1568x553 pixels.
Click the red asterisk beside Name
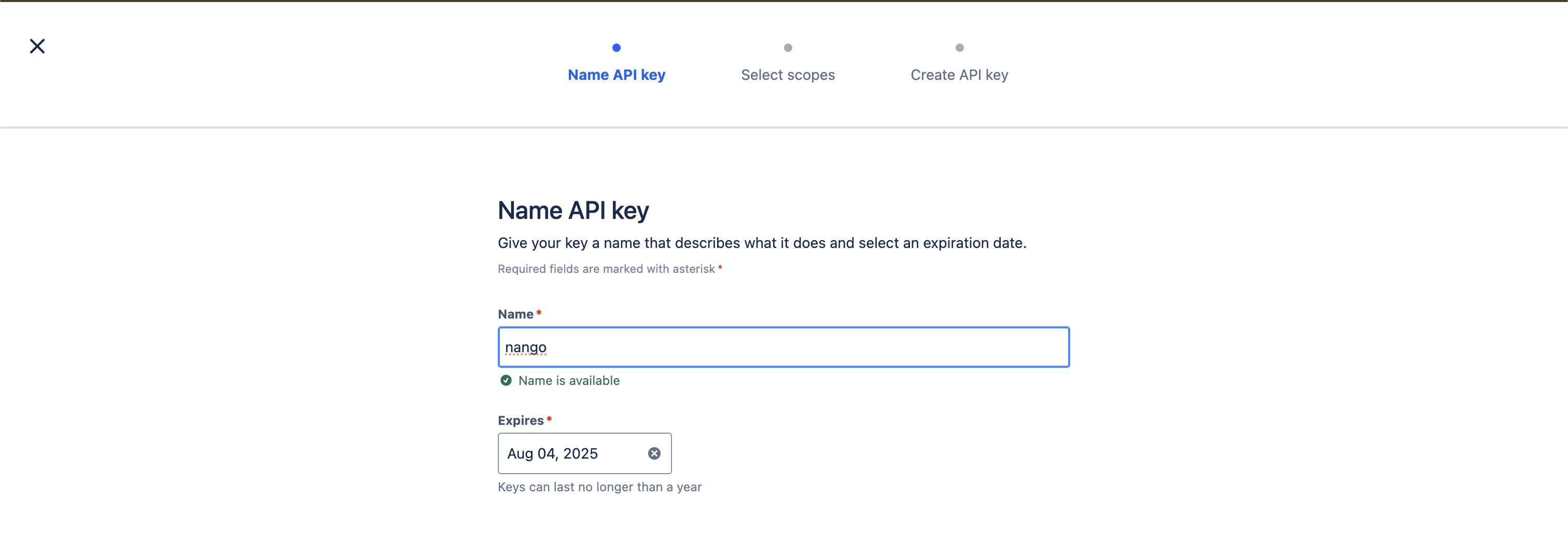click(539, 312)
